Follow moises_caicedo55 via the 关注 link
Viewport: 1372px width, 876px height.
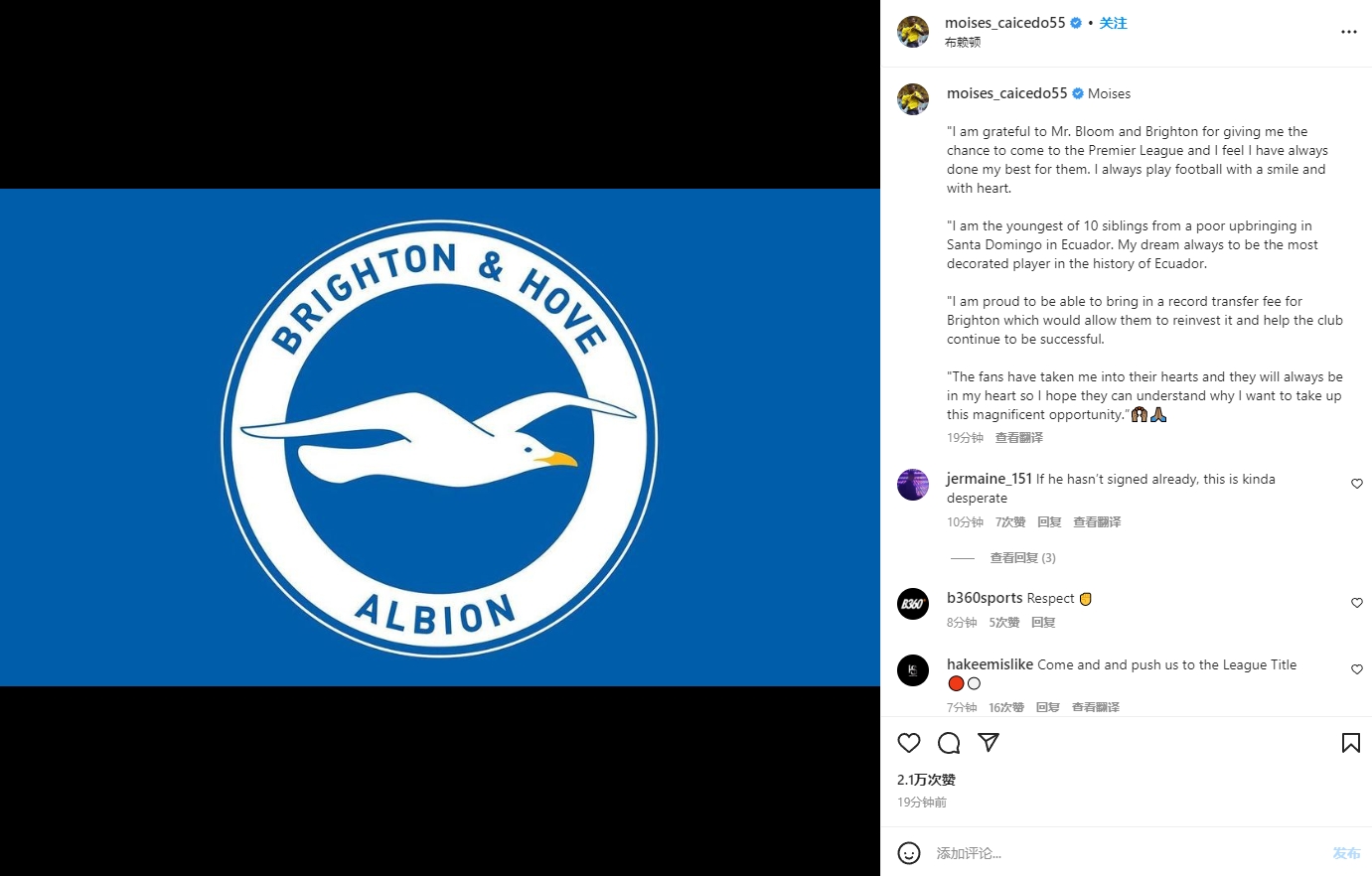[x=1113, y=23]
